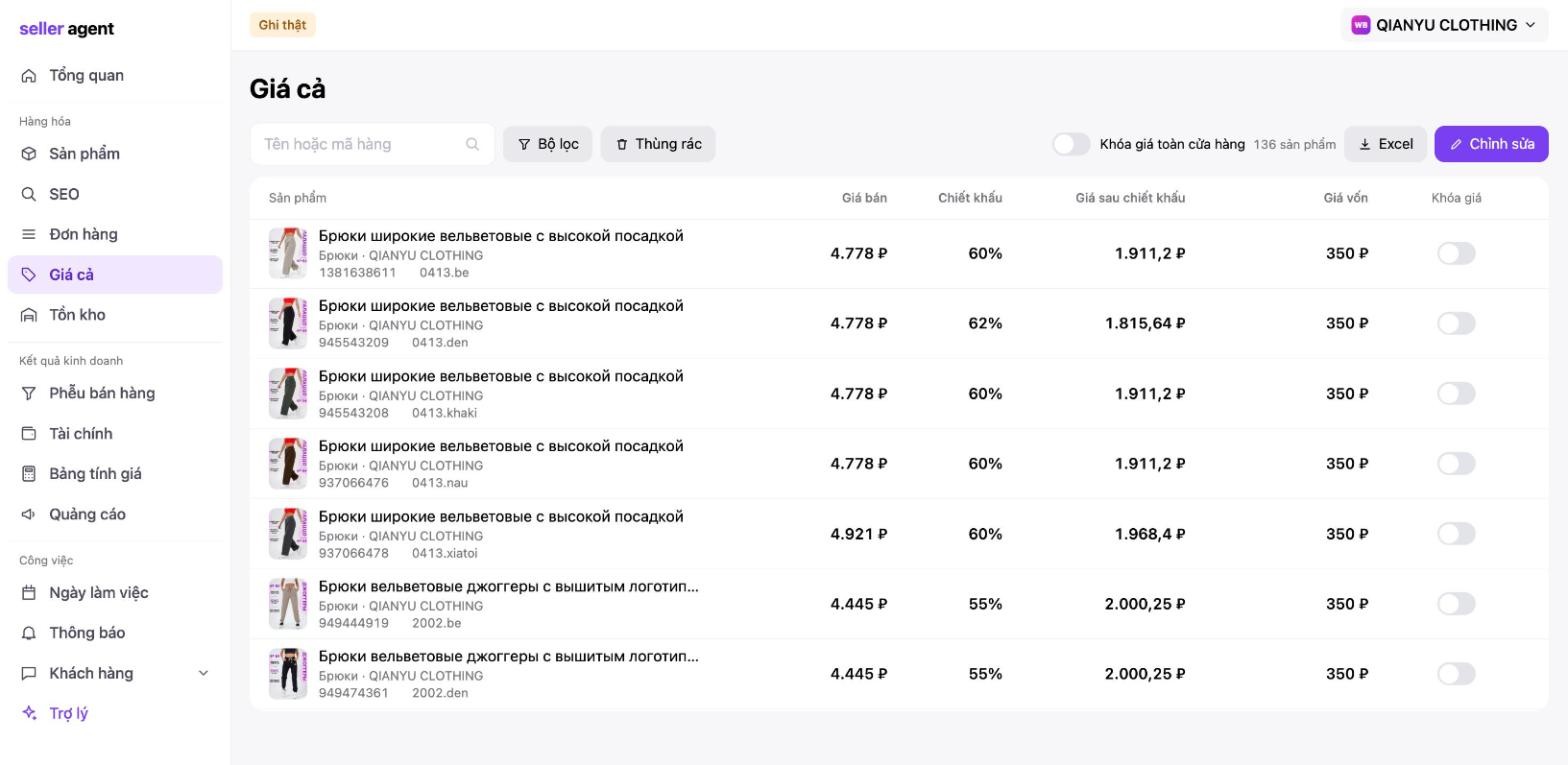Click the Trợ lý sparkle icon
The image size is (1568, 765).
[x=29, y=713]
